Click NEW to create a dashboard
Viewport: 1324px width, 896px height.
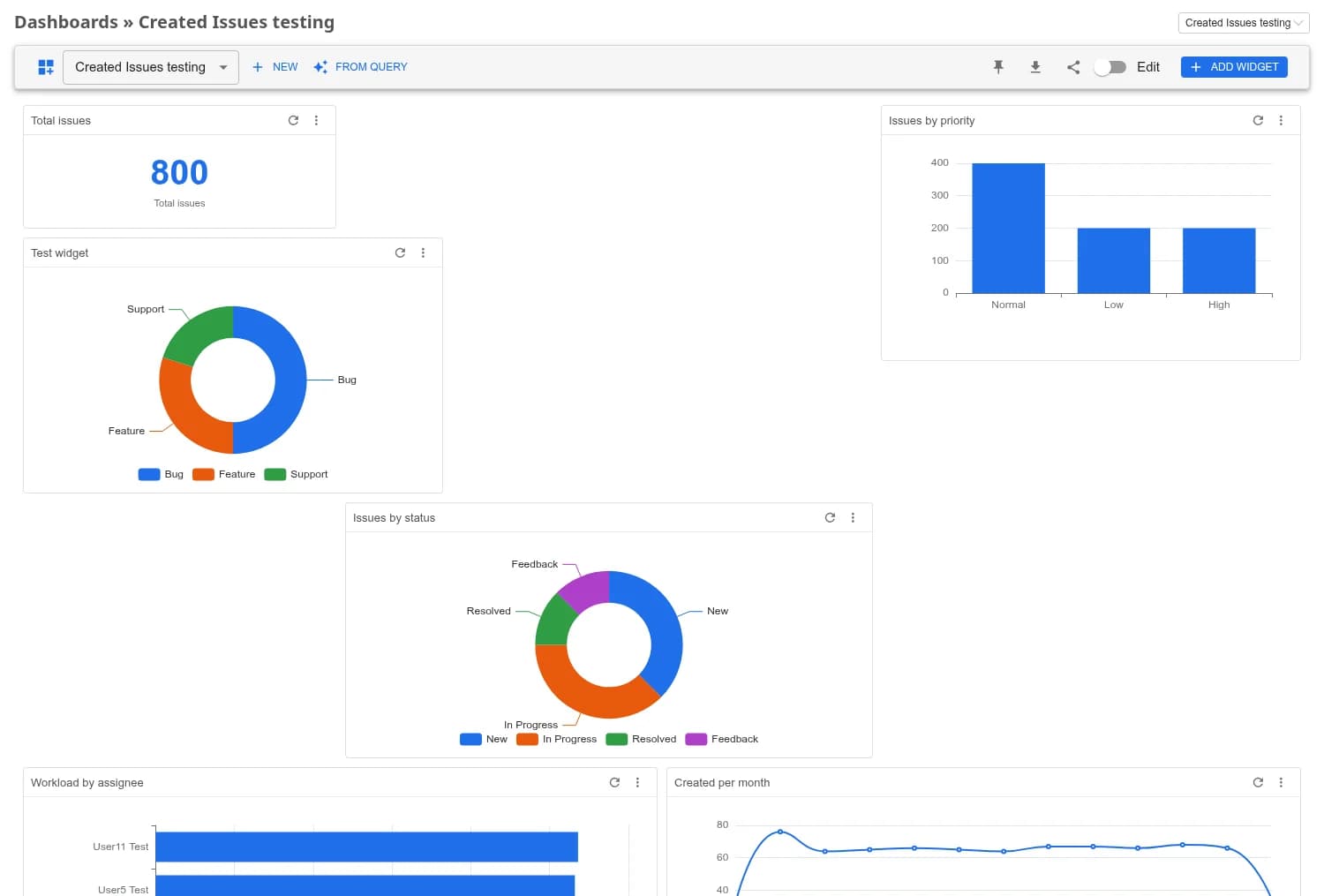[x=275, y=67]
